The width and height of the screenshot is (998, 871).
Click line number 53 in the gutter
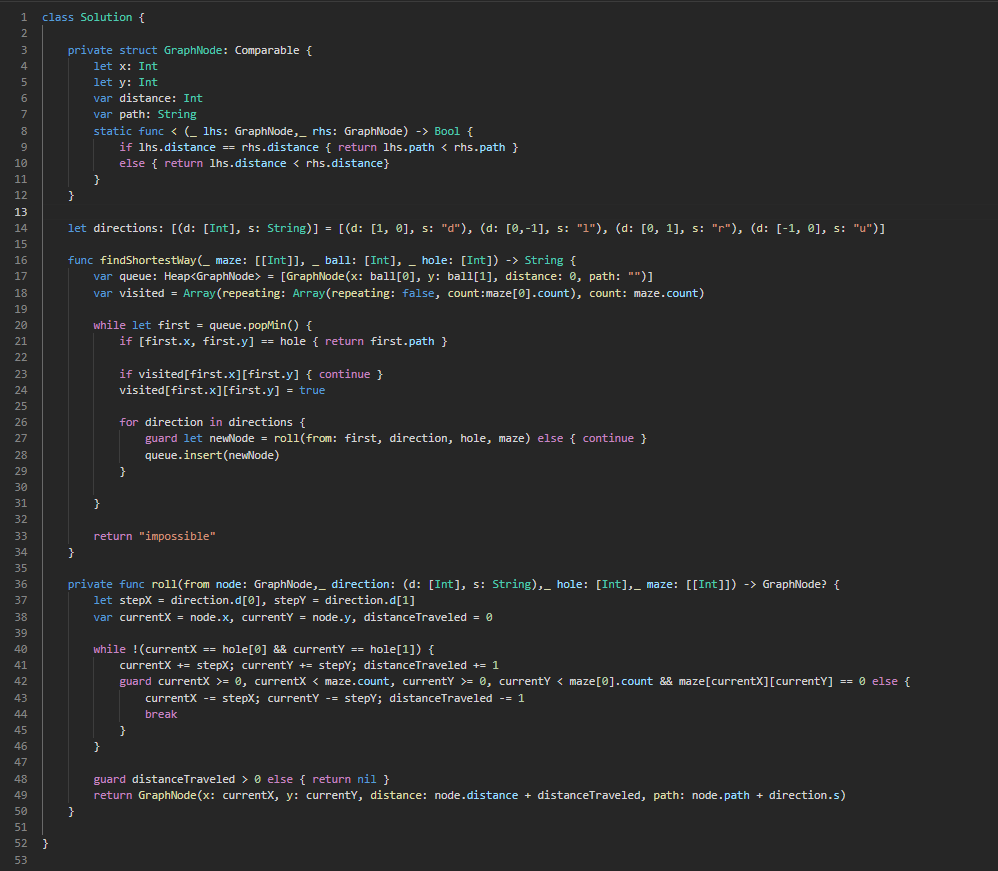(21, 860)
